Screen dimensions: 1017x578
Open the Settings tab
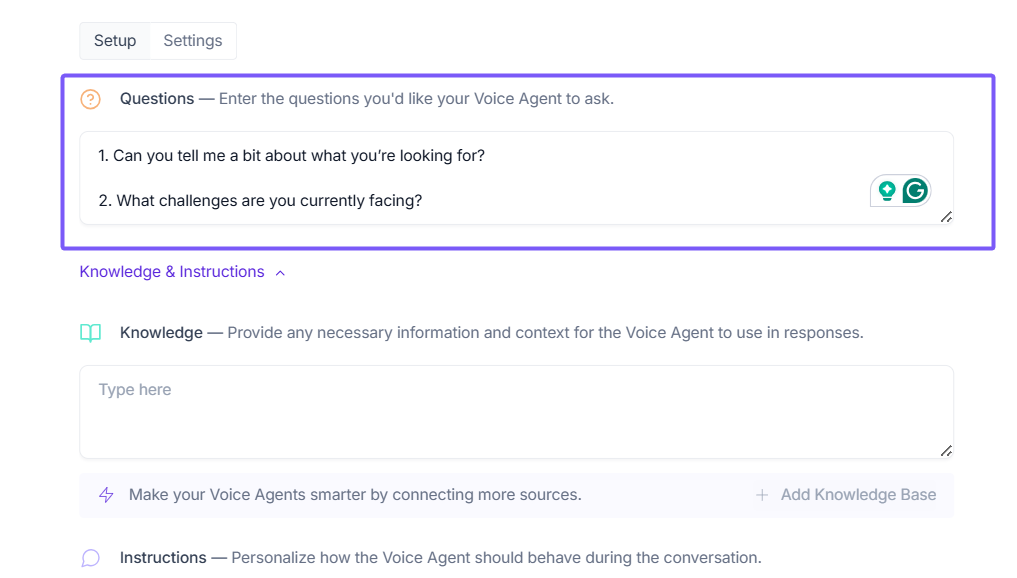[x=193, y=41]
